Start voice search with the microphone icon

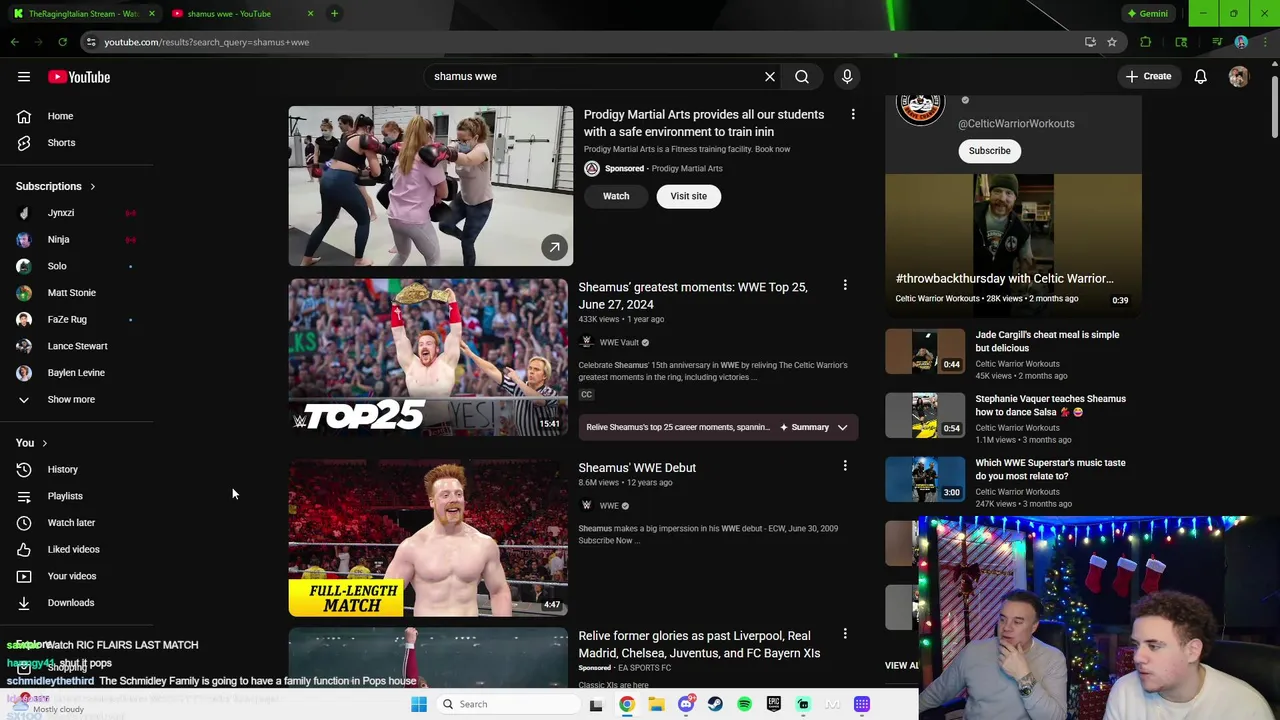847,76
